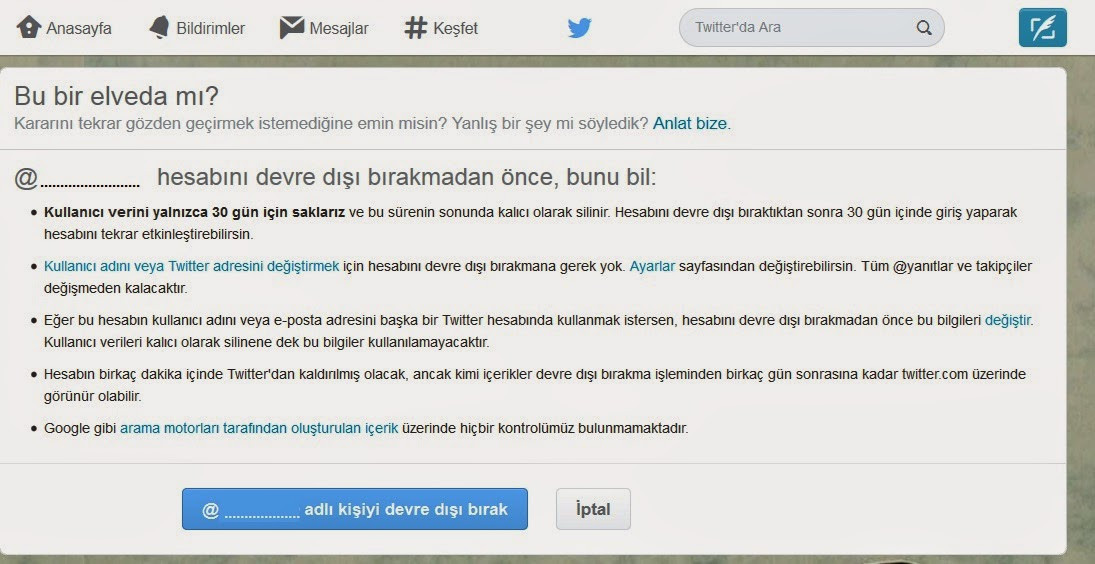Open arama motorları tarafından oluşturulan içerik link
This screenshot has height=564, width=1095.
coord(259,429)
